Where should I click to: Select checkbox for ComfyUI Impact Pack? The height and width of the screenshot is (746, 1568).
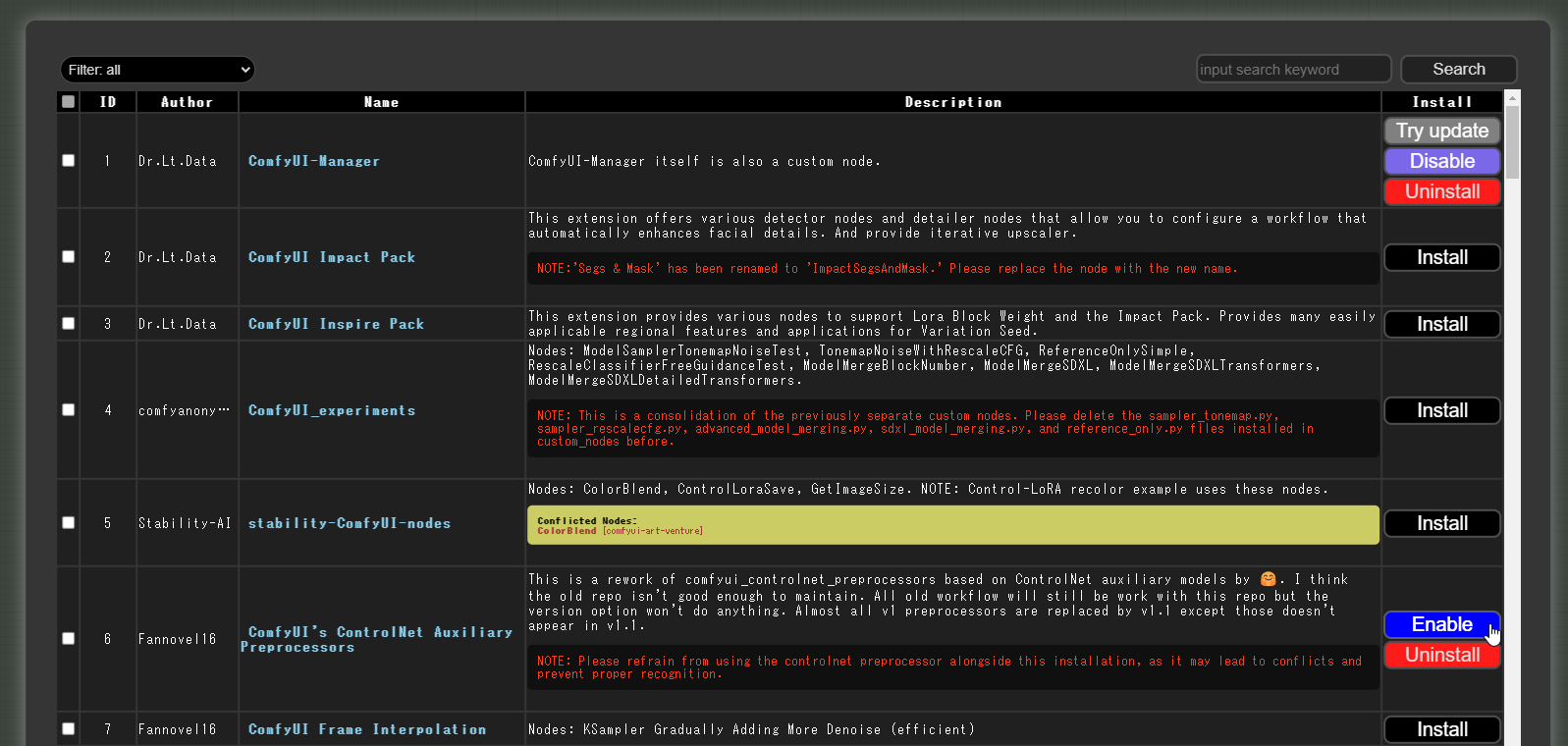click(x=69, y=257)
